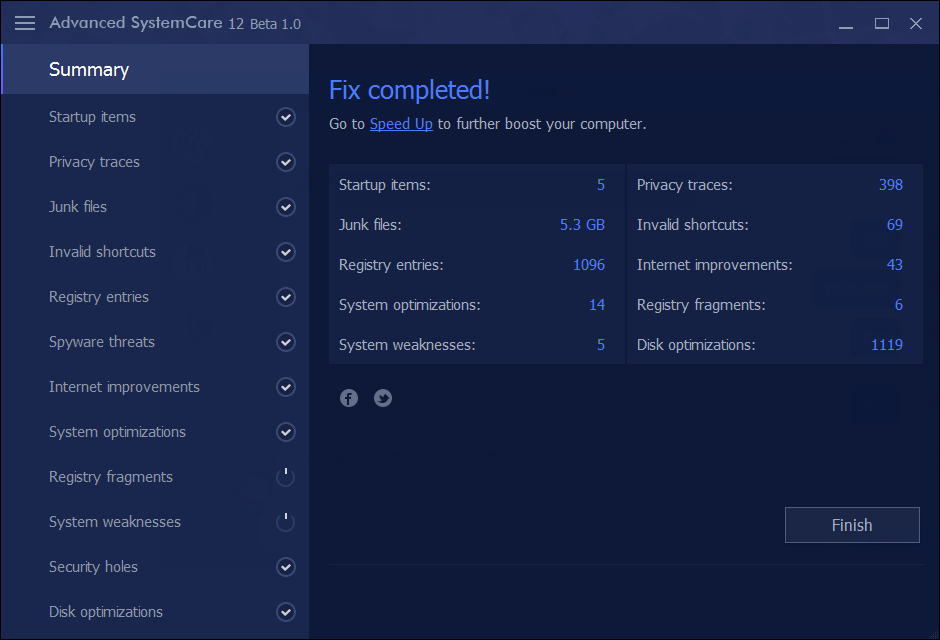
Task: Click the Privacy traces checkmark icon
Action: click(x=286, y=162)
